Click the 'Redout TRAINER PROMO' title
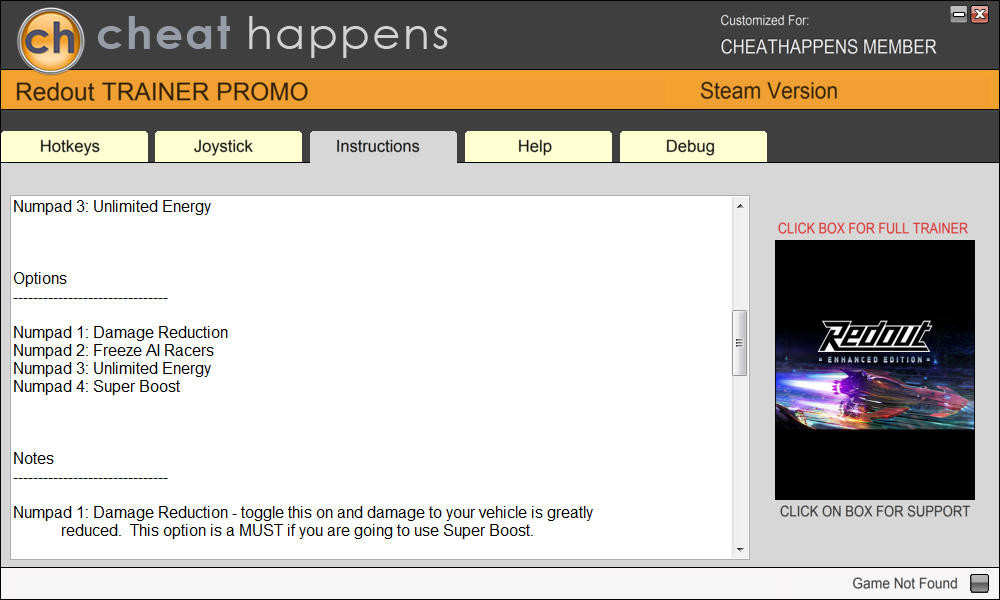The width and height of the screenshot is (1000, 600). [x=161, y=92]
